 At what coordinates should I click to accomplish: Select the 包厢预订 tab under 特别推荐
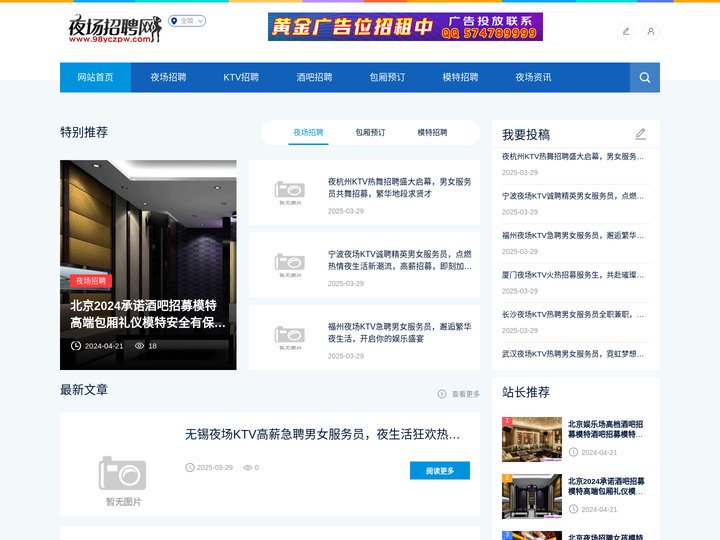(370, 133)
